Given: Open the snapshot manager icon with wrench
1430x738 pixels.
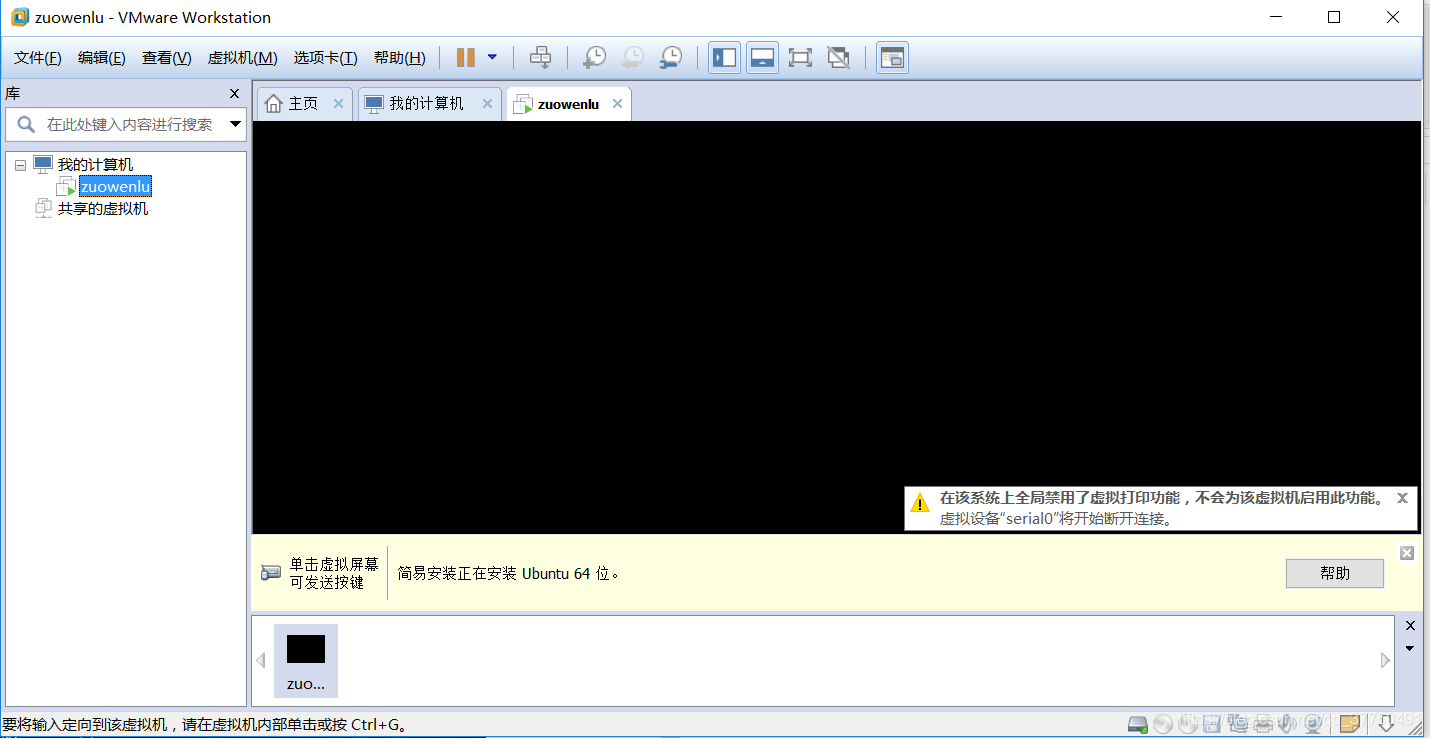Looking at the screenshot, I should (670, 57).
